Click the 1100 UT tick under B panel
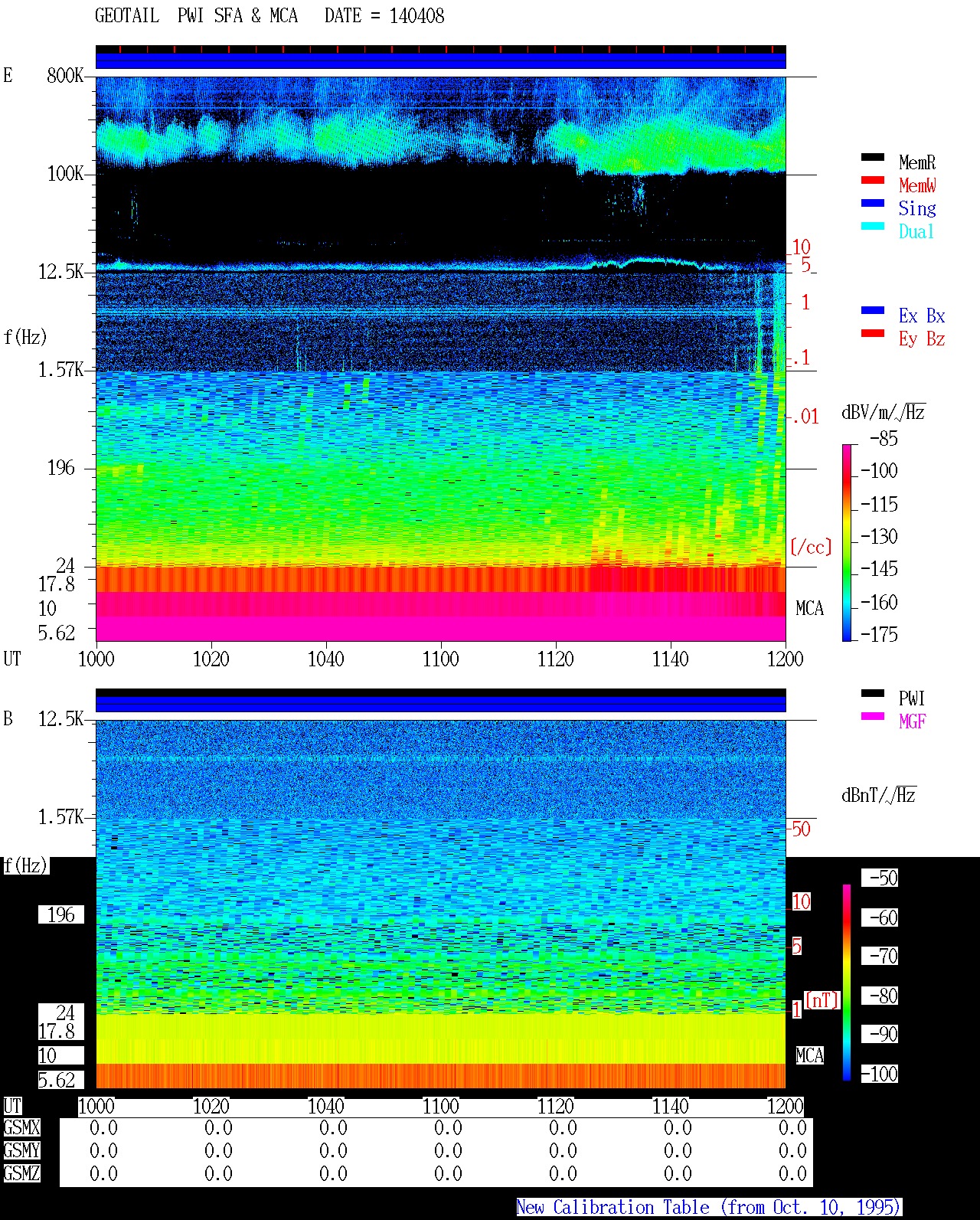The width and height of the screenshot is (980, 1220). (441, 1107)
